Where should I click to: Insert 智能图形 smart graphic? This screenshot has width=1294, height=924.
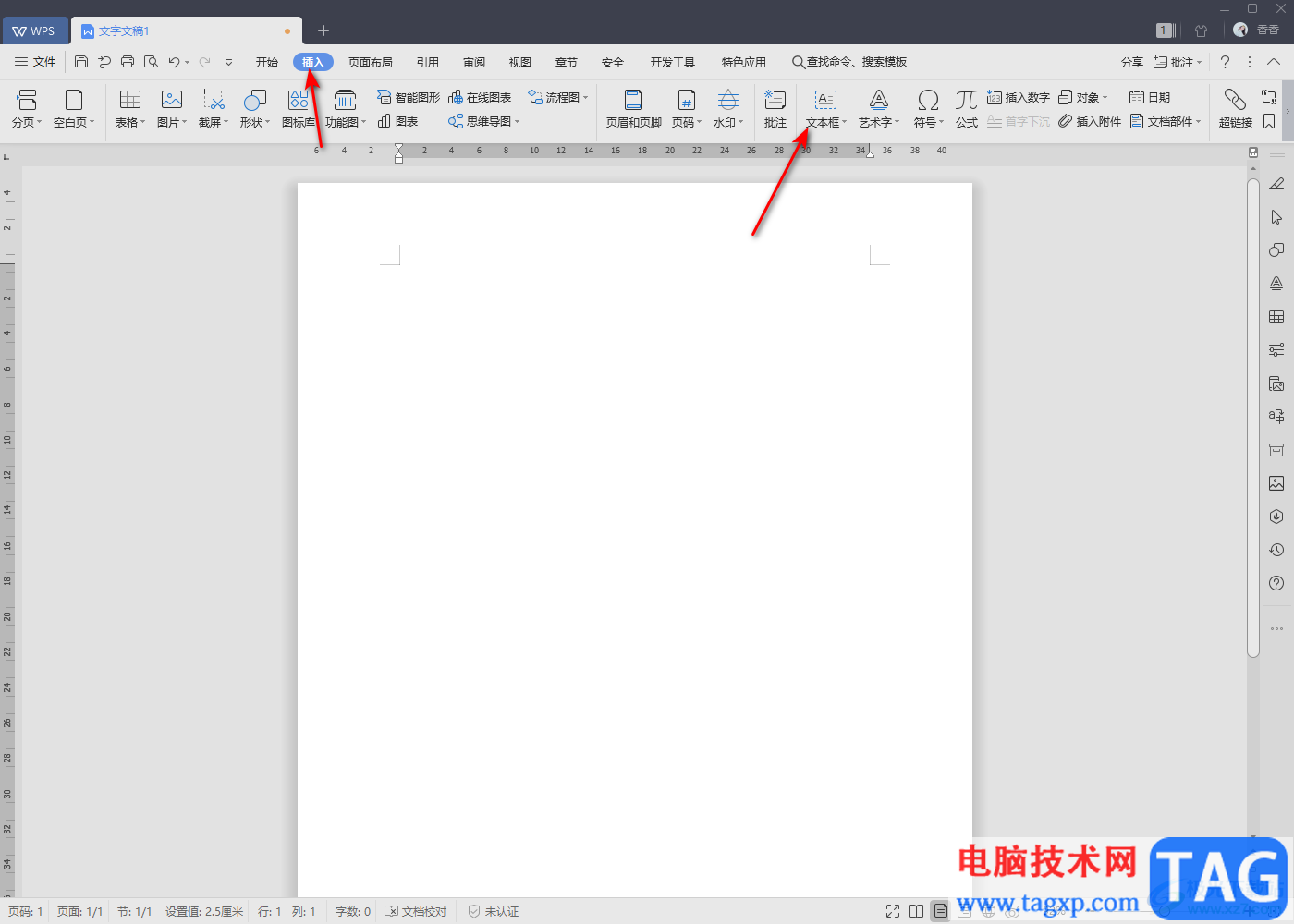tap(409, 97)
